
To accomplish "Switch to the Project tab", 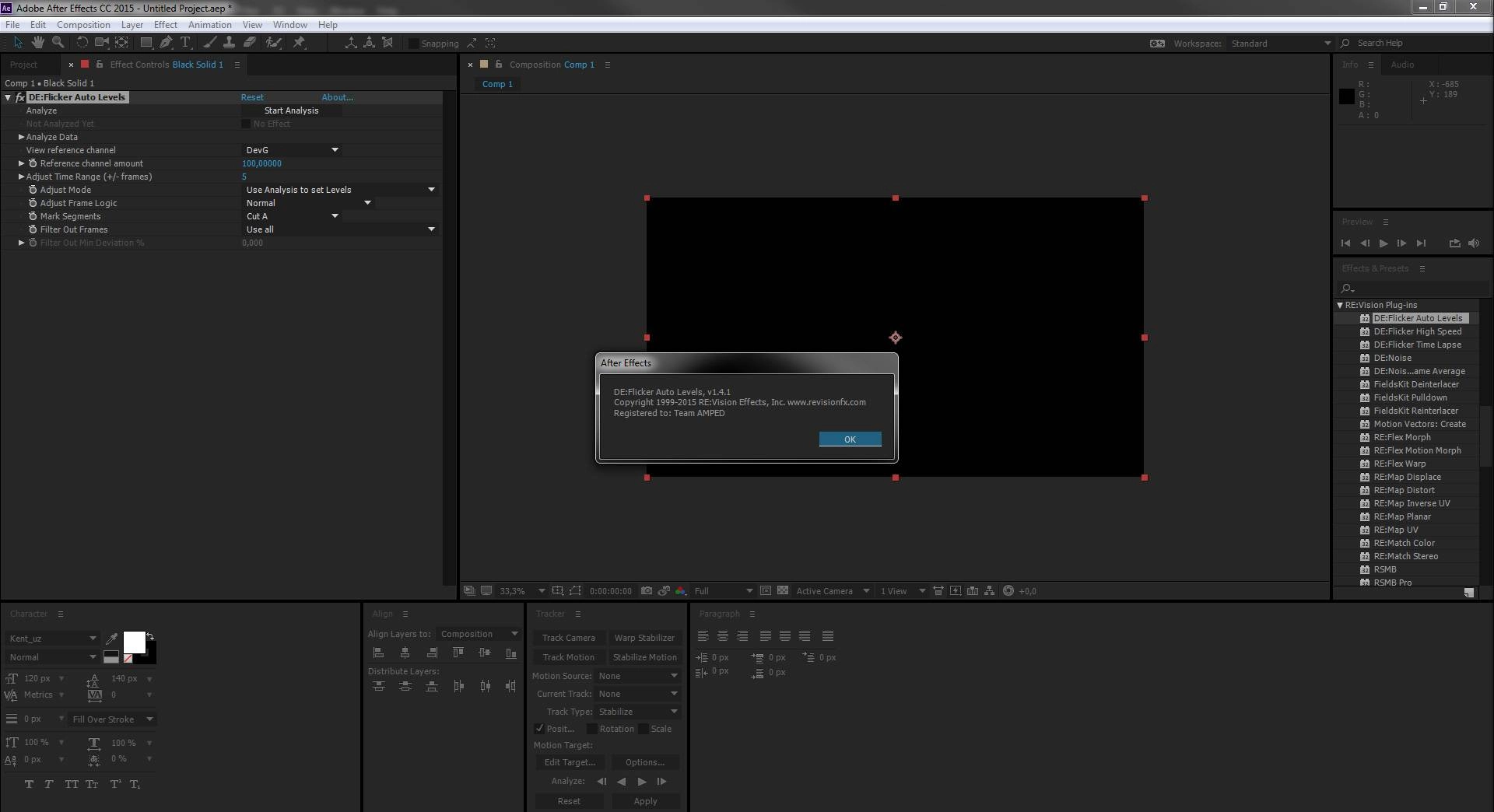I will pyautogui.click(x=23, y=65).
